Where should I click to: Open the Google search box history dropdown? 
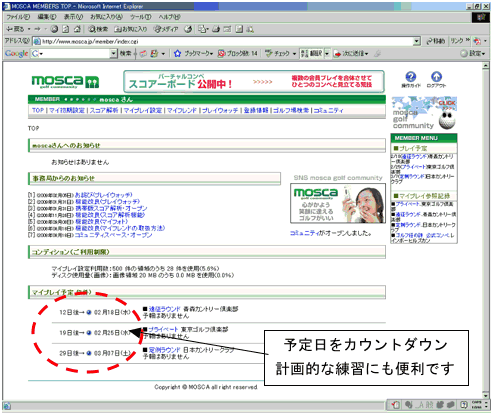click(x=114, y=53)
